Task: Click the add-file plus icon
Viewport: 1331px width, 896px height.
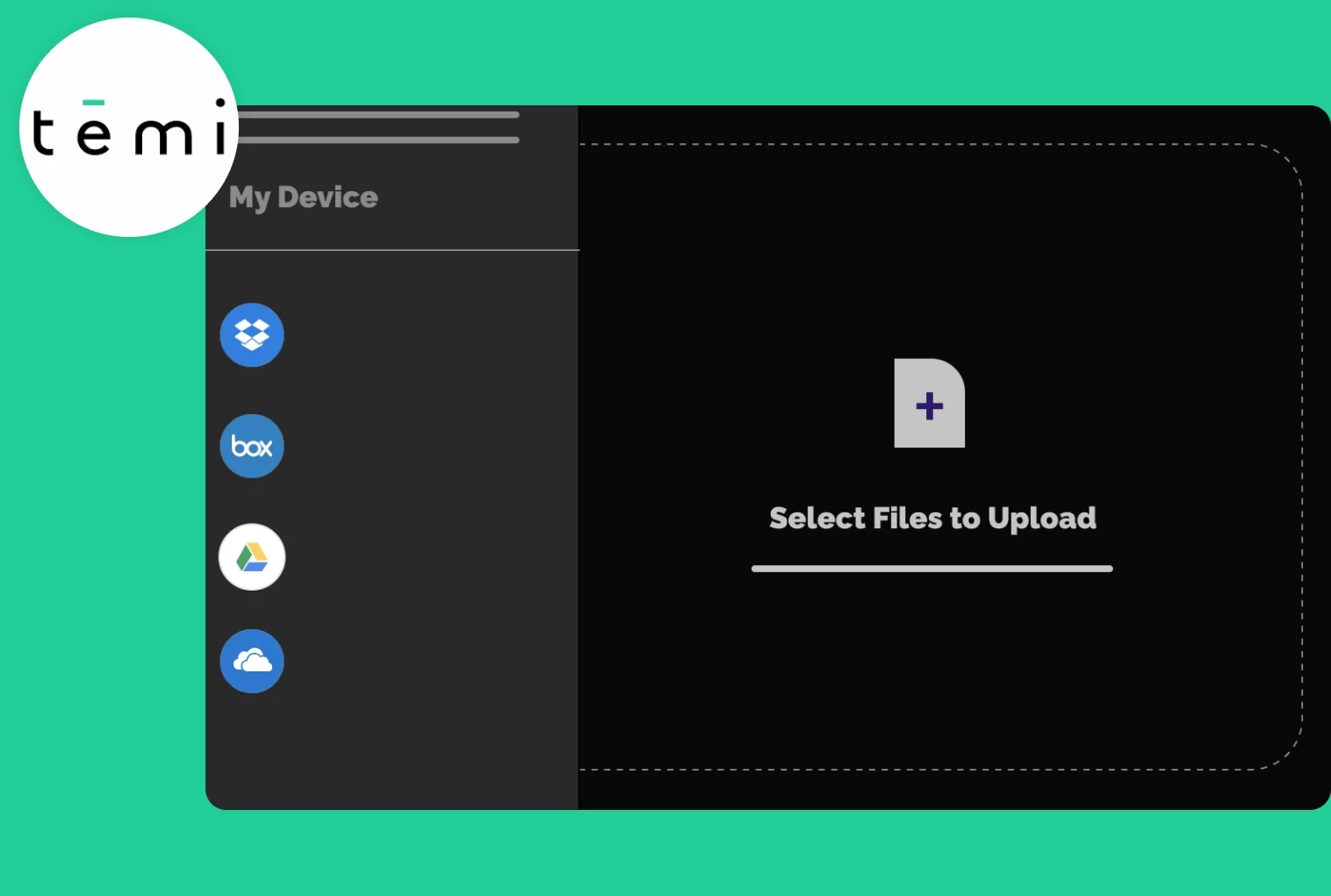Action: (x=930, y=403)
